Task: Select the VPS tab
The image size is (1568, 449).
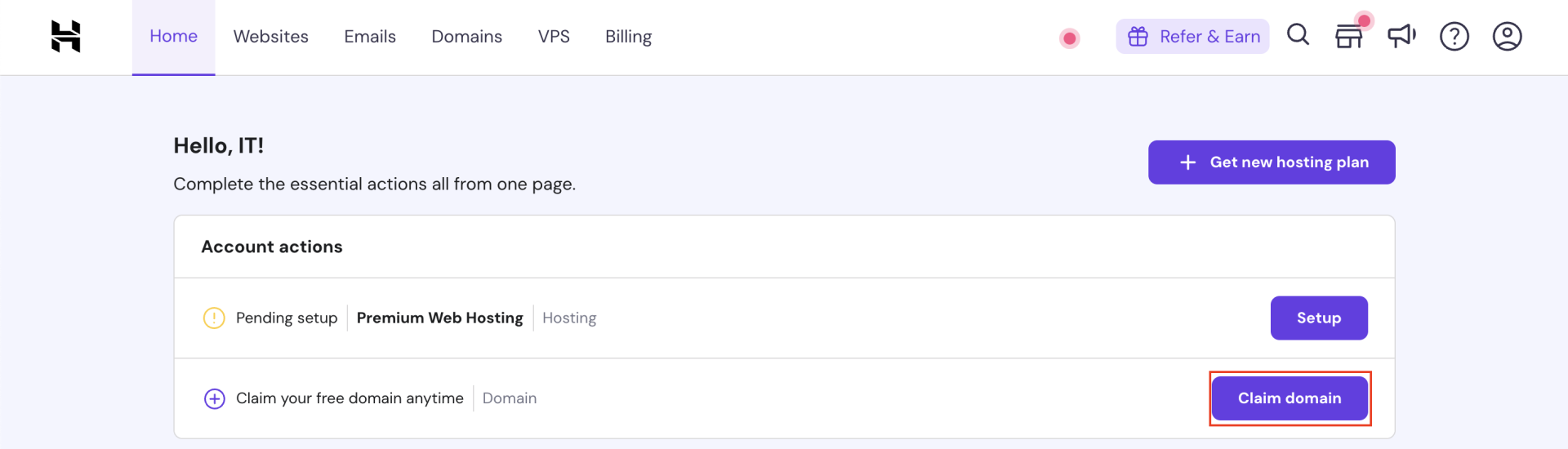Action: point(554,37)
